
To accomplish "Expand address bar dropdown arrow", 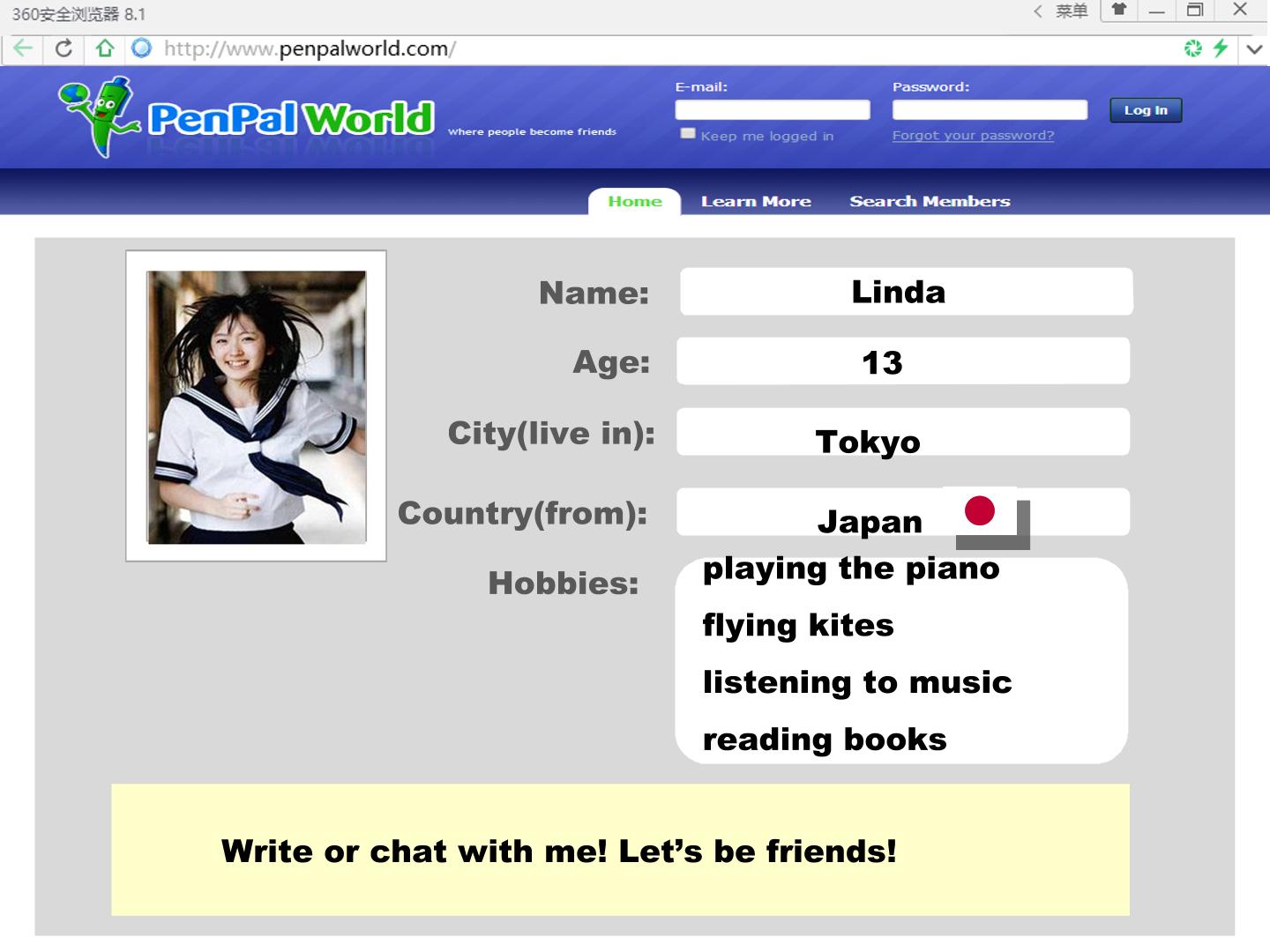I will [1254, 49].
